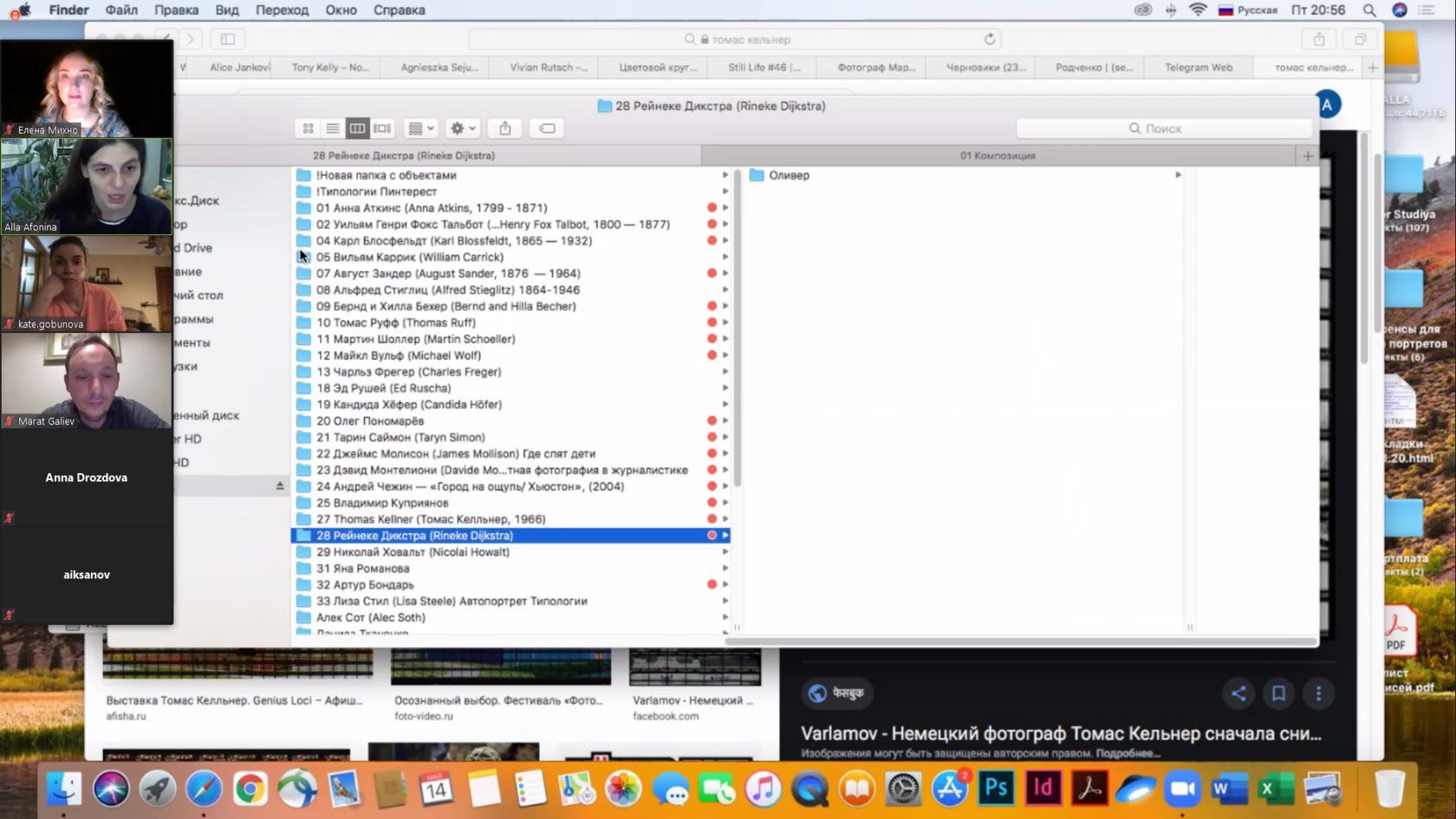This screenshot has width=1456, height=819.
Task: Click the eject icon in Finder sidebar
Action: (x=280, y=486)
